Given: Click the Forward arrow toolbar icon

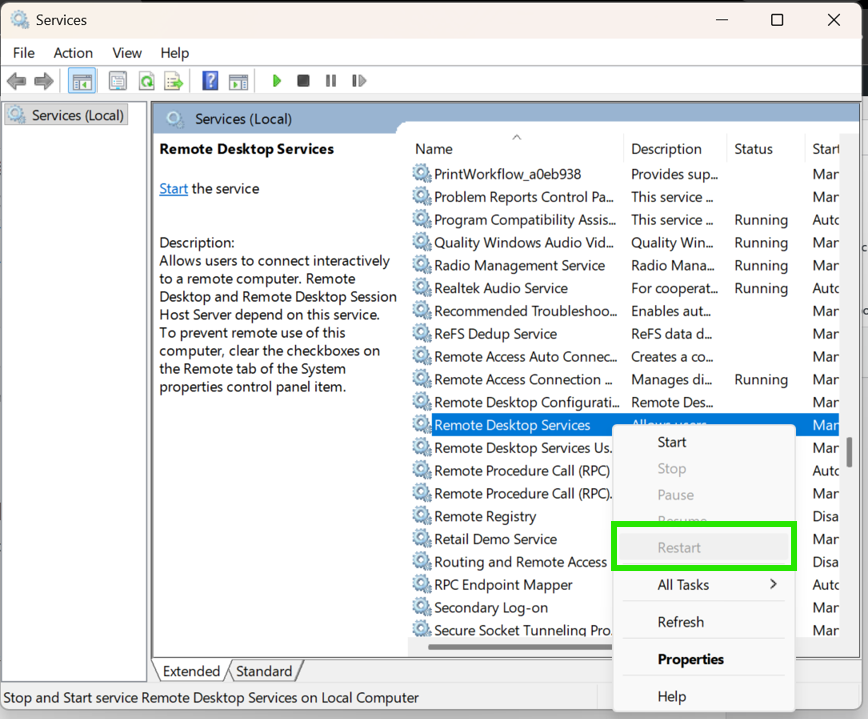Looking at the screenshot, I should [x=44, y=81].
